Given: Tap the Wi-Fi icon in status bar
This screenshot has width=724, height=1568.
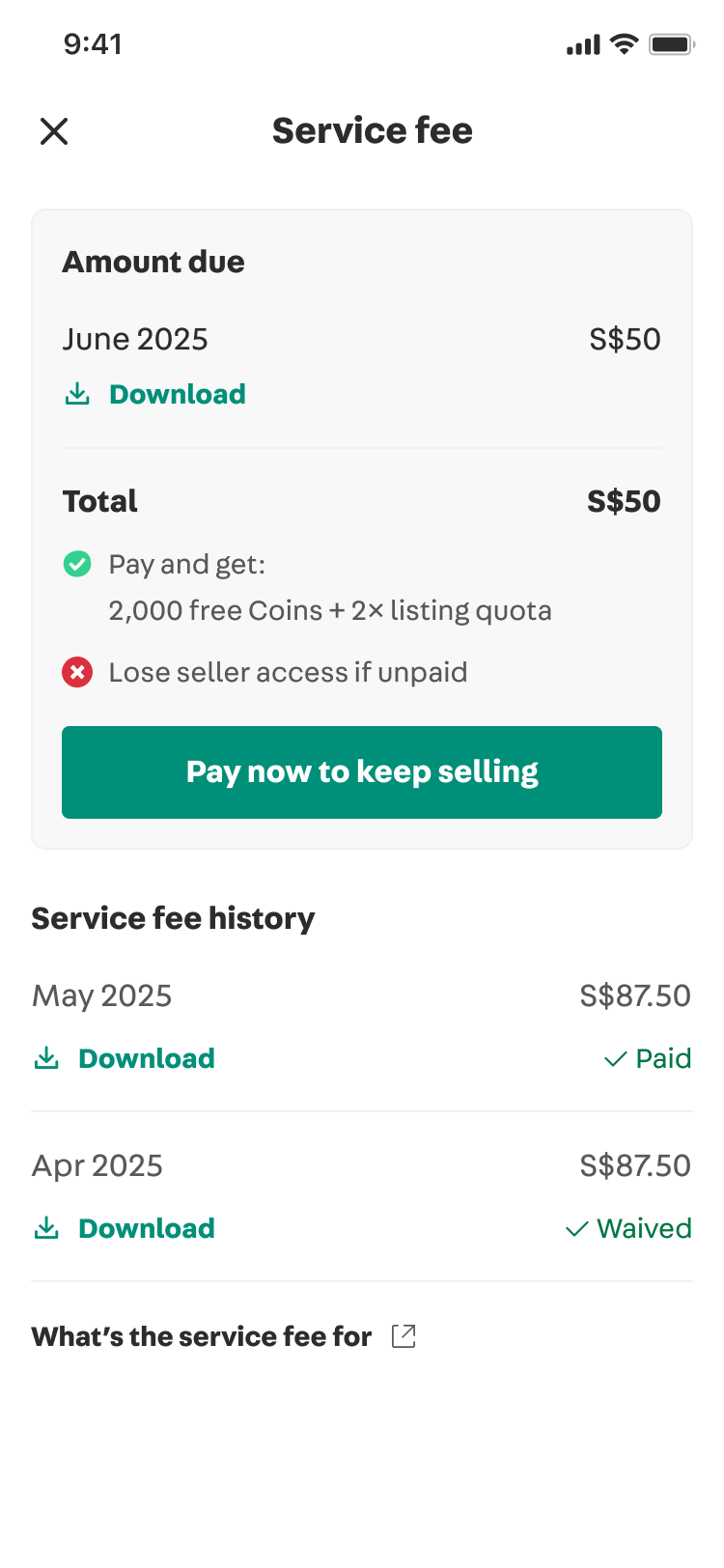Looking at the screenshot, I should 625,44.
